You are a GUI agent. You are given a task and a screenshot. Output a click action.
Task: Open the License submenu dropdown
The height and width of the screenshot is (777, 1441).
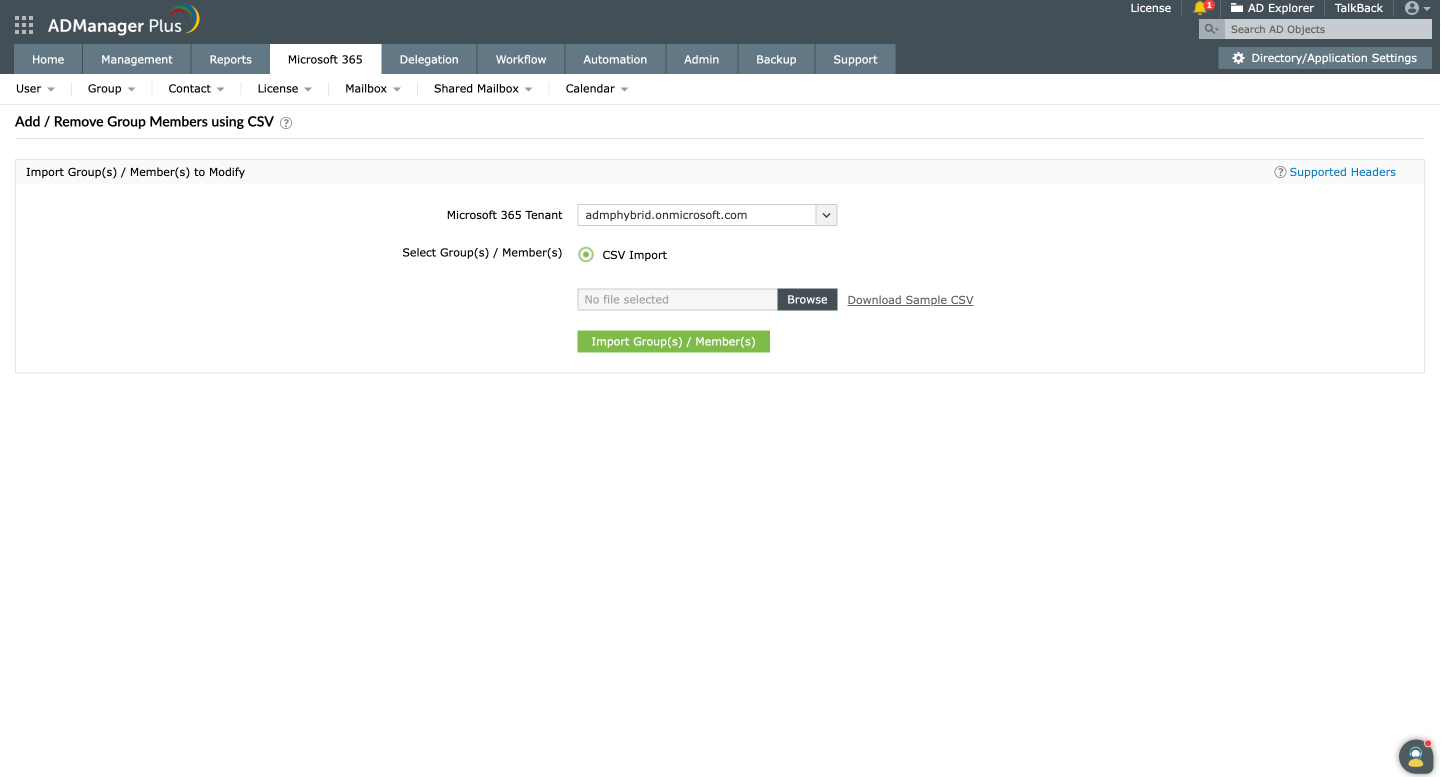[x=285, y=89]
